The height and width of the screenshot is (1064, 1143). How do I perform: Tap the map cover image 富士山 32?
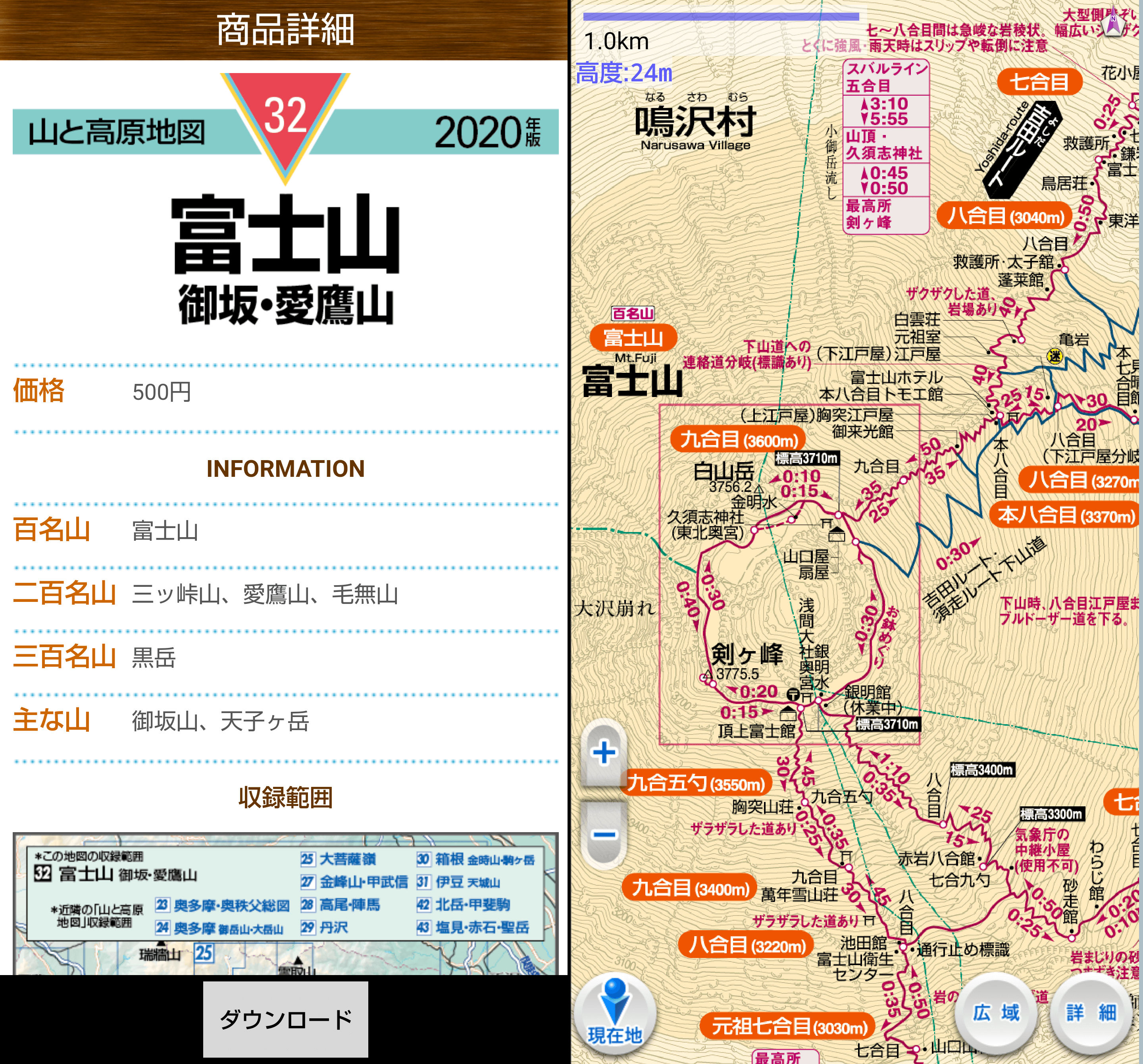[285, 200]
